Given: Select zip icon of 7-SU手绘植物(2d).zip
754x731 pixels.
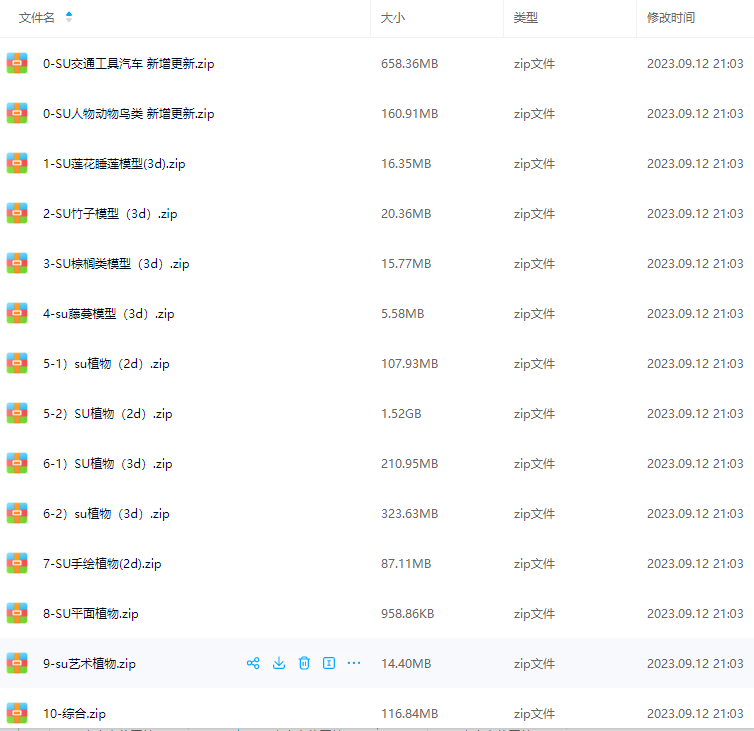Looking at the screenshot, I should [17, 563].
